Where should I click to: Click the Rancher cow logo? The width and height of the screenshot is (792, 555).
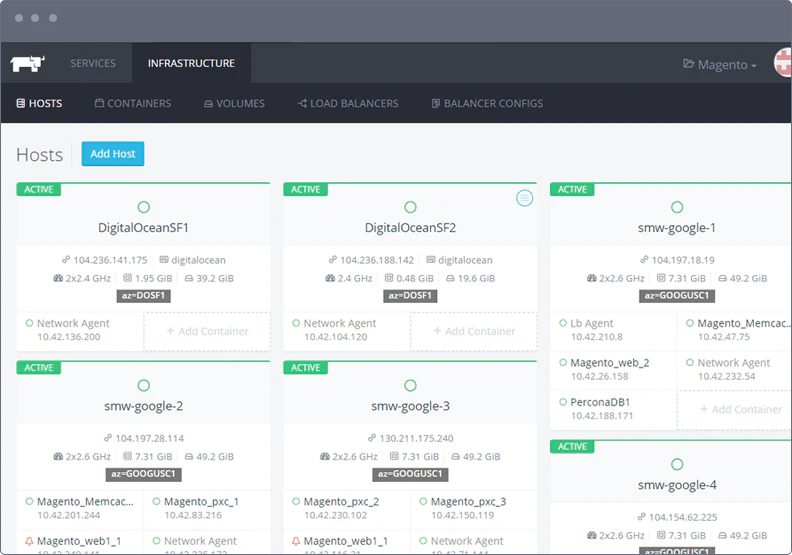coord(27,64)
